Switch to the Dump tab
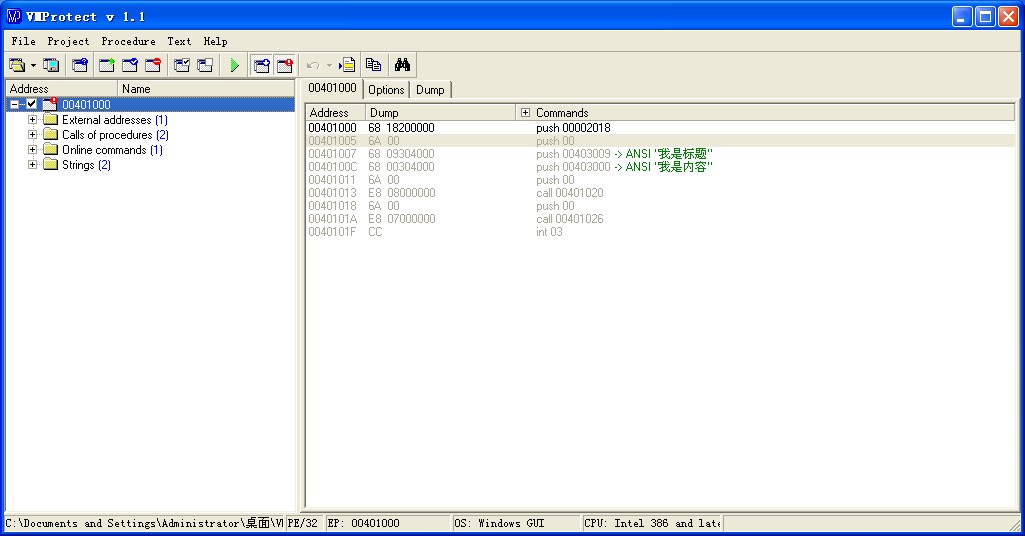Screen dimensions: 1025x536 click(430, 90)
